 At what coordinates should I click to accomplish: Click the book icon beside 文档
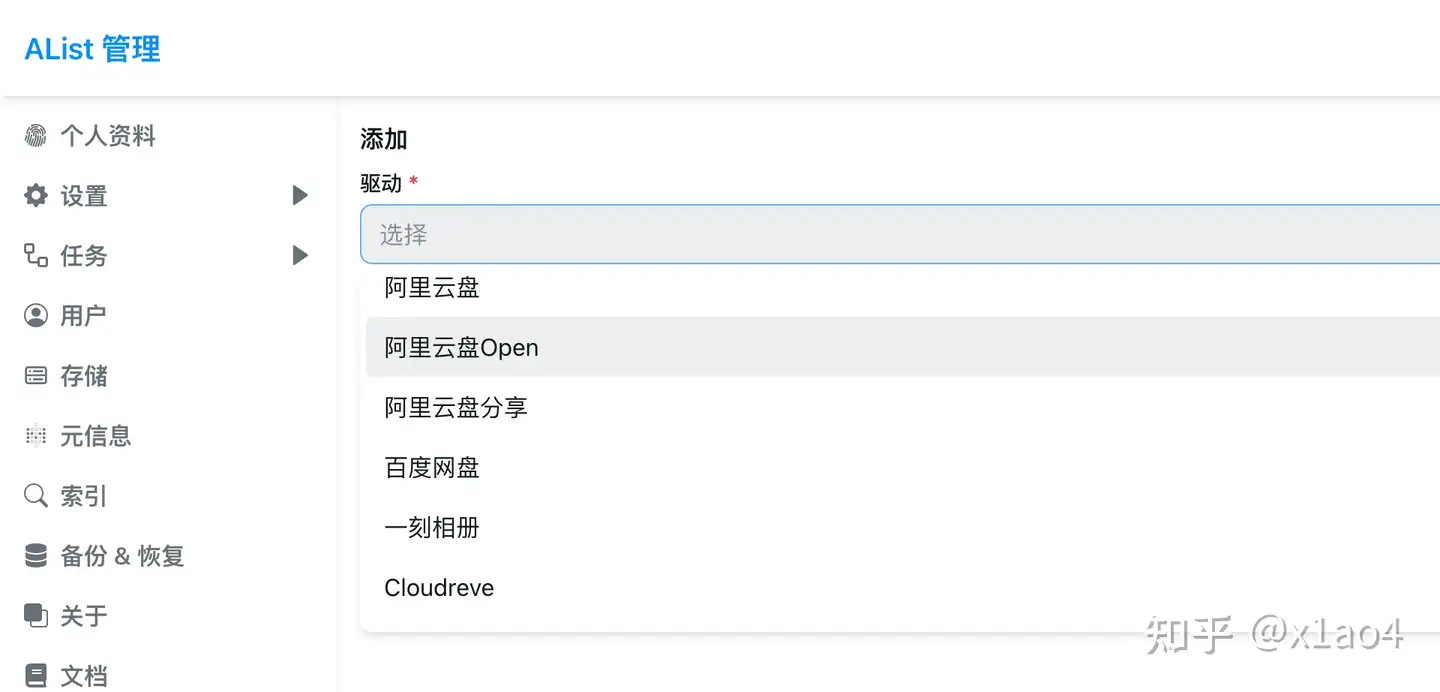36,676
